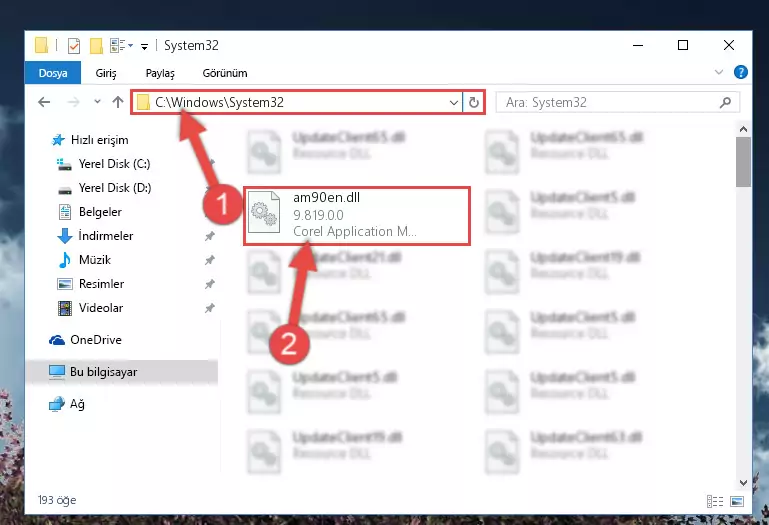
Task: Expand the ribbon with the chevron
Action: (x=718, y=73)
